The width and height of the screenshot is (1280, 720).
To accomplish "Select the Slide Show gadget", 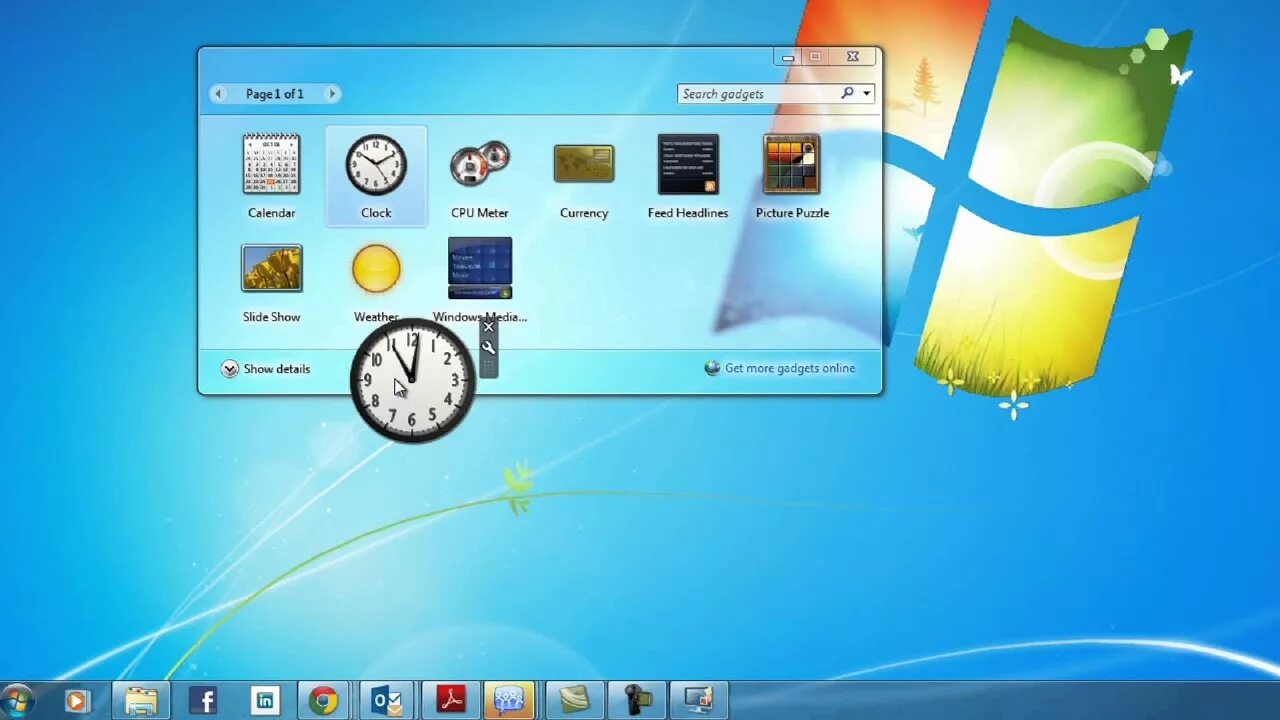I will point(271,268).
